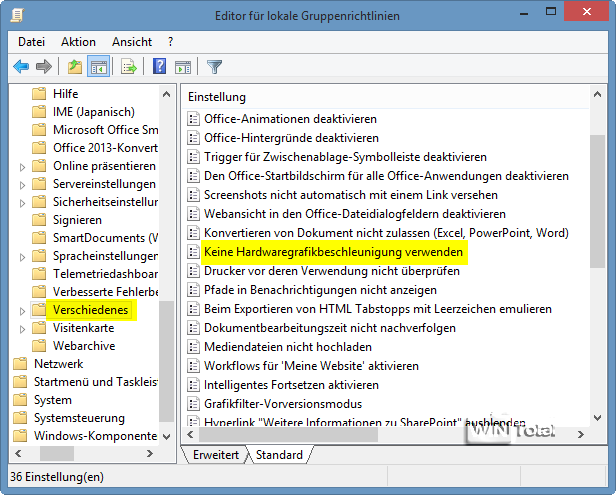The width and height of the screenshot is (616, 495).
Task: Click the folder icon next to Webarchive
Action: tap(39, 346)
